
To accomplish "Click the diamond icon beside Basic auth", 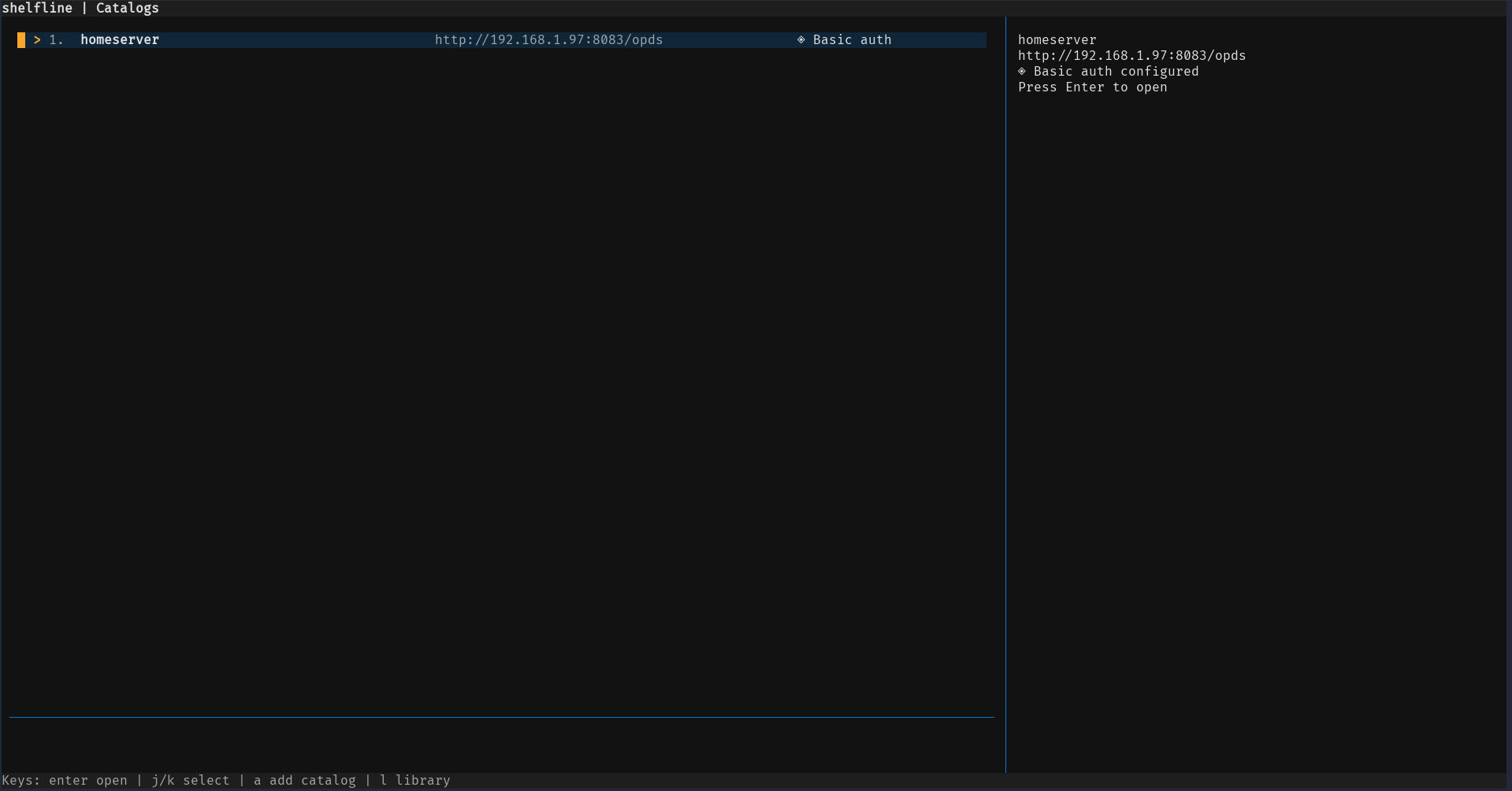I will pyautogui.click(x=801, y=39).
